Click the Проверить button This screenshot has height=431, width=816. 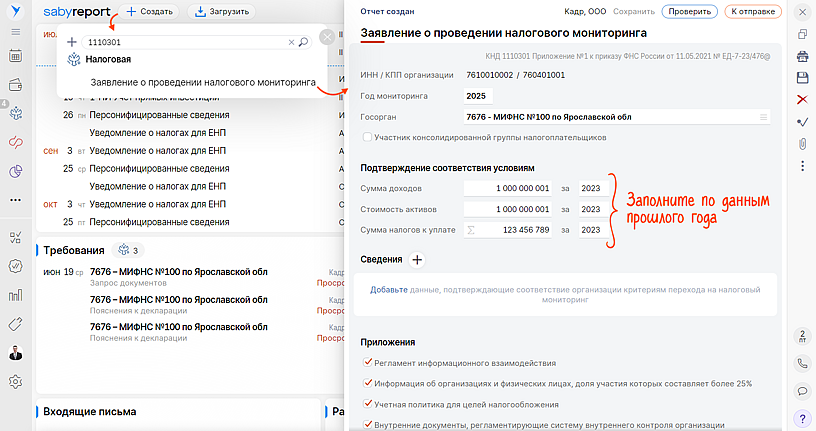[x=688, y=12]
